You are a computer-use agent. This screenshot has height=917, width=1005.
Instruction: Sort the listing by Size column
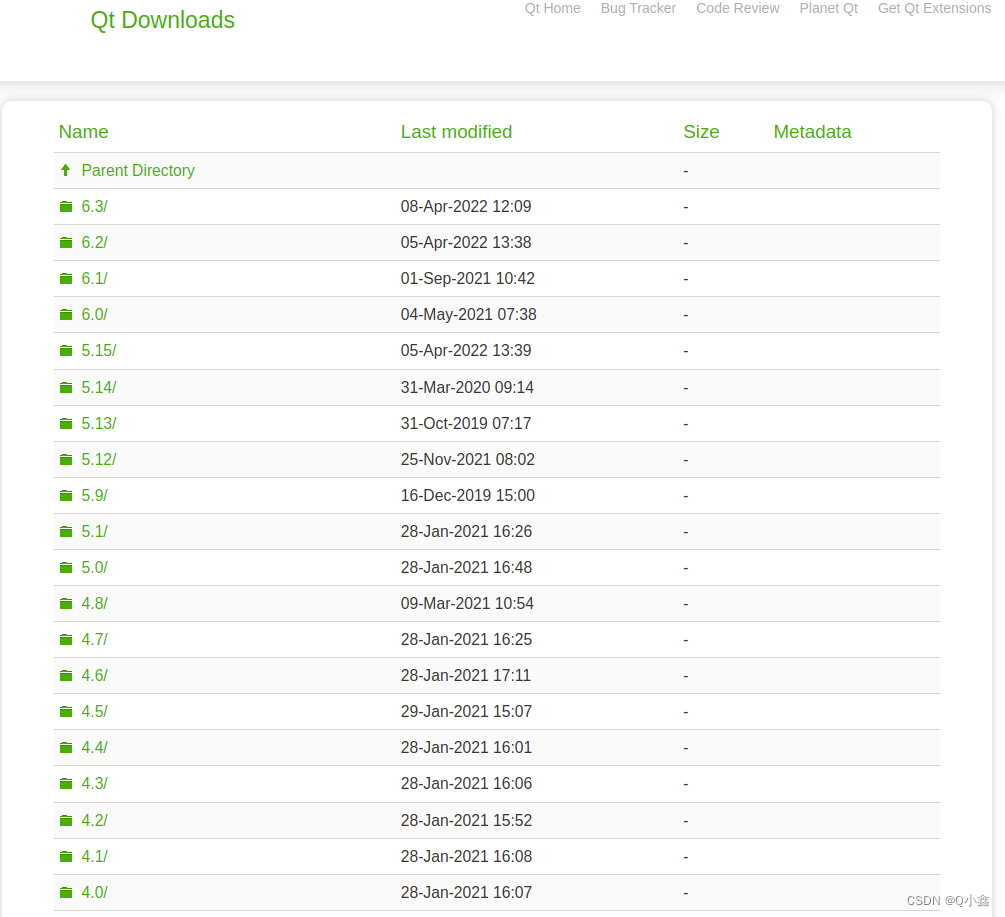click(701, 132)
